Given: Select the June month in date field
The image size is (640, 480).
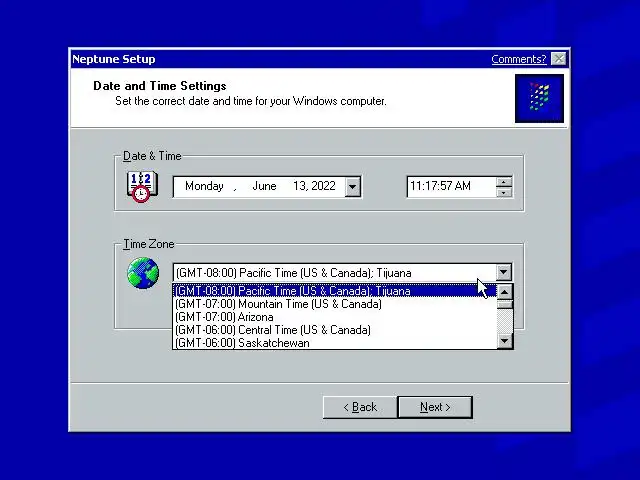Looking at the screenshot, I should click(264, 186).
